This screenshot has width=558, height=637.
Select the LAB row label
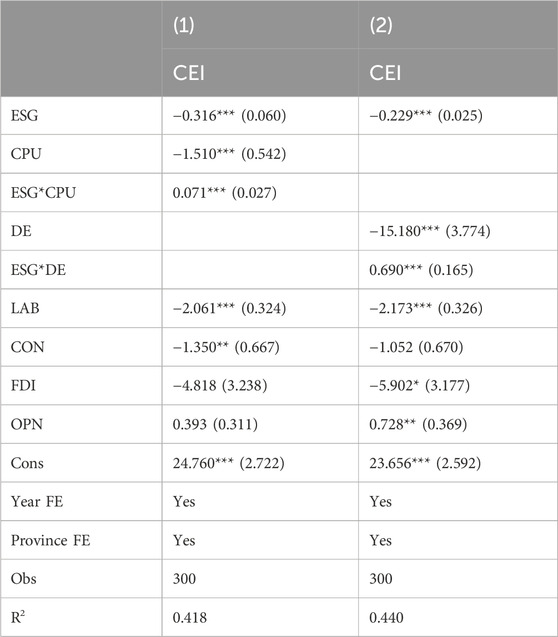pyautogui.click(x=25, y=308)
